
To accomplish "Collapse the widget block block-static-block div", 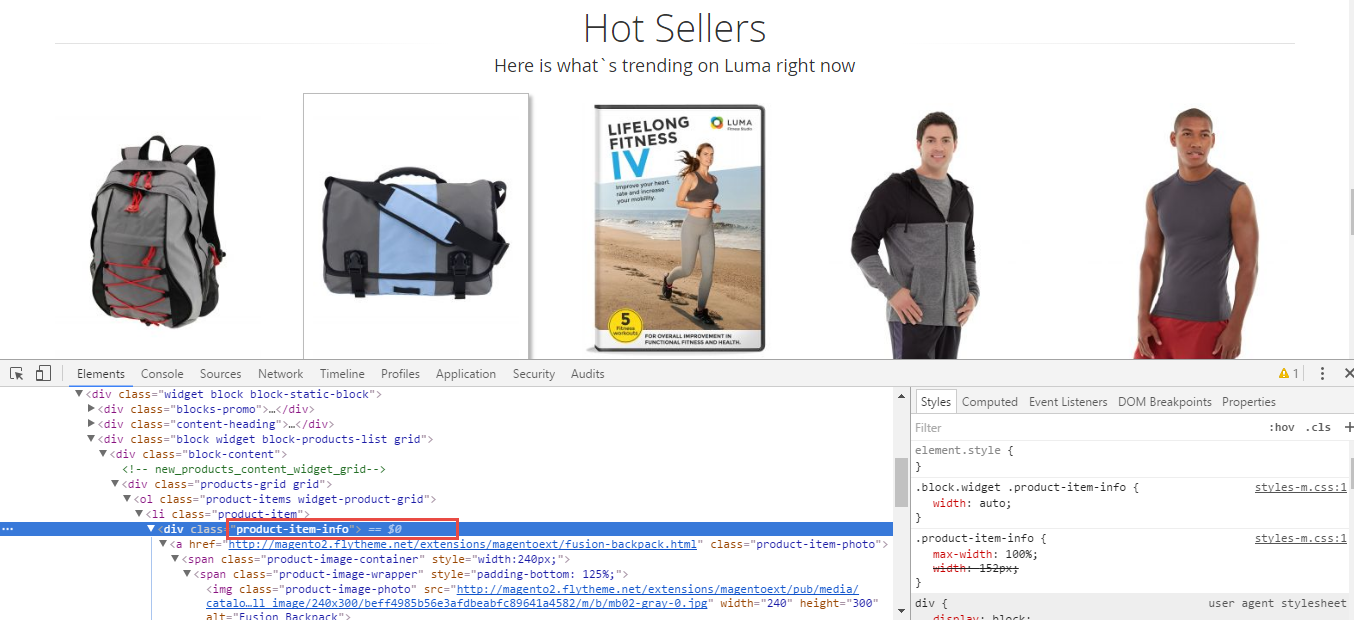I will [x=80, y=394].
